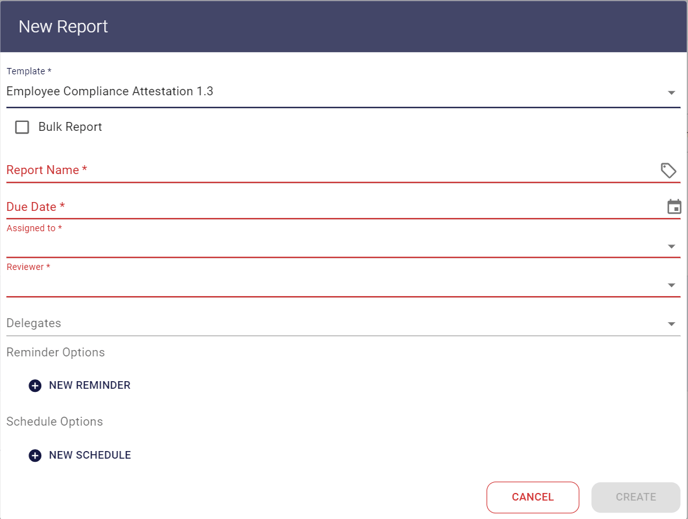The width and height of the screenshot is (688, 519).
Task: Select the Employee Compliance Attestation 1.3 template value
Action: (110, 91)
